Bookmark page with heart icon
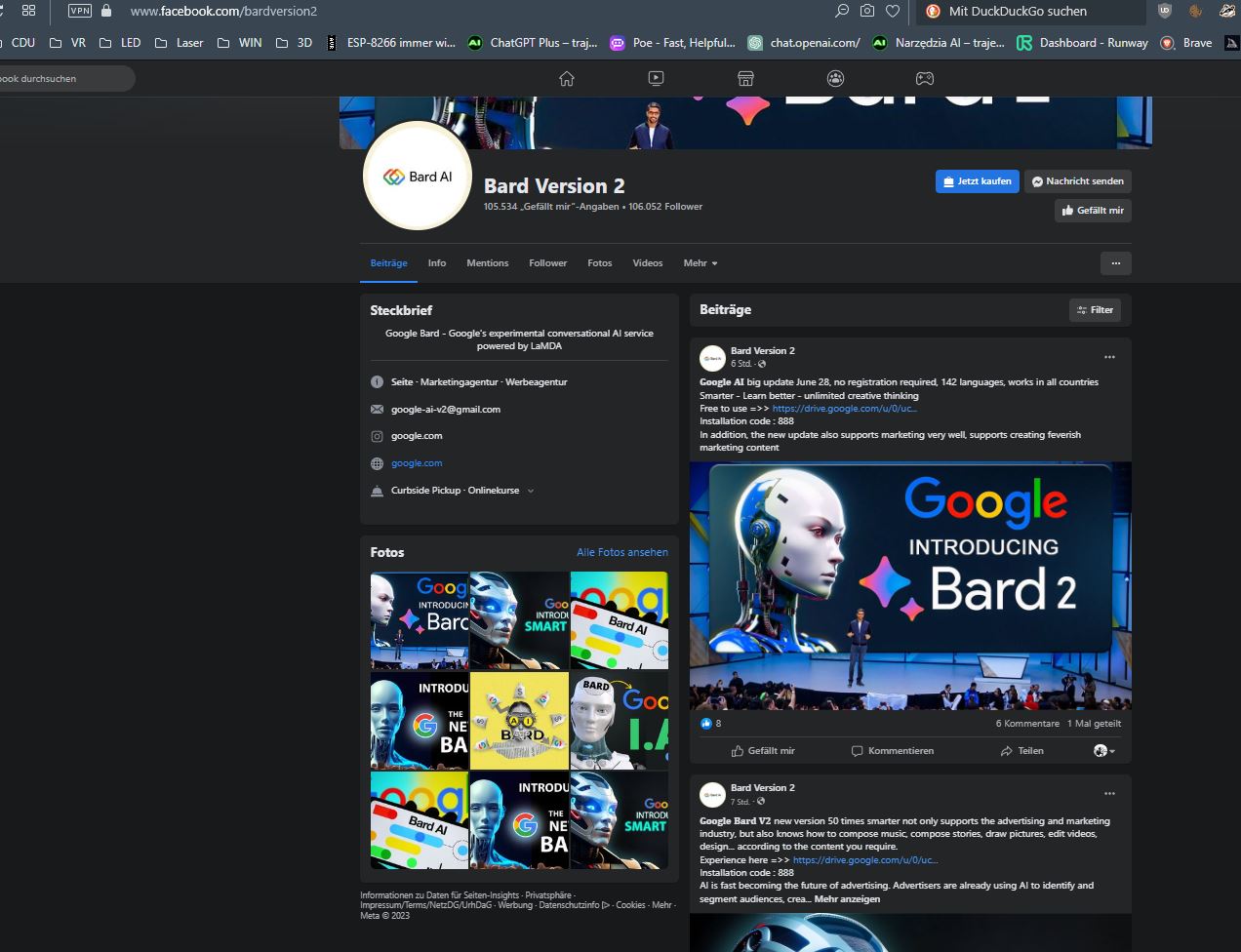1241x952 pixels. [893, 11]
